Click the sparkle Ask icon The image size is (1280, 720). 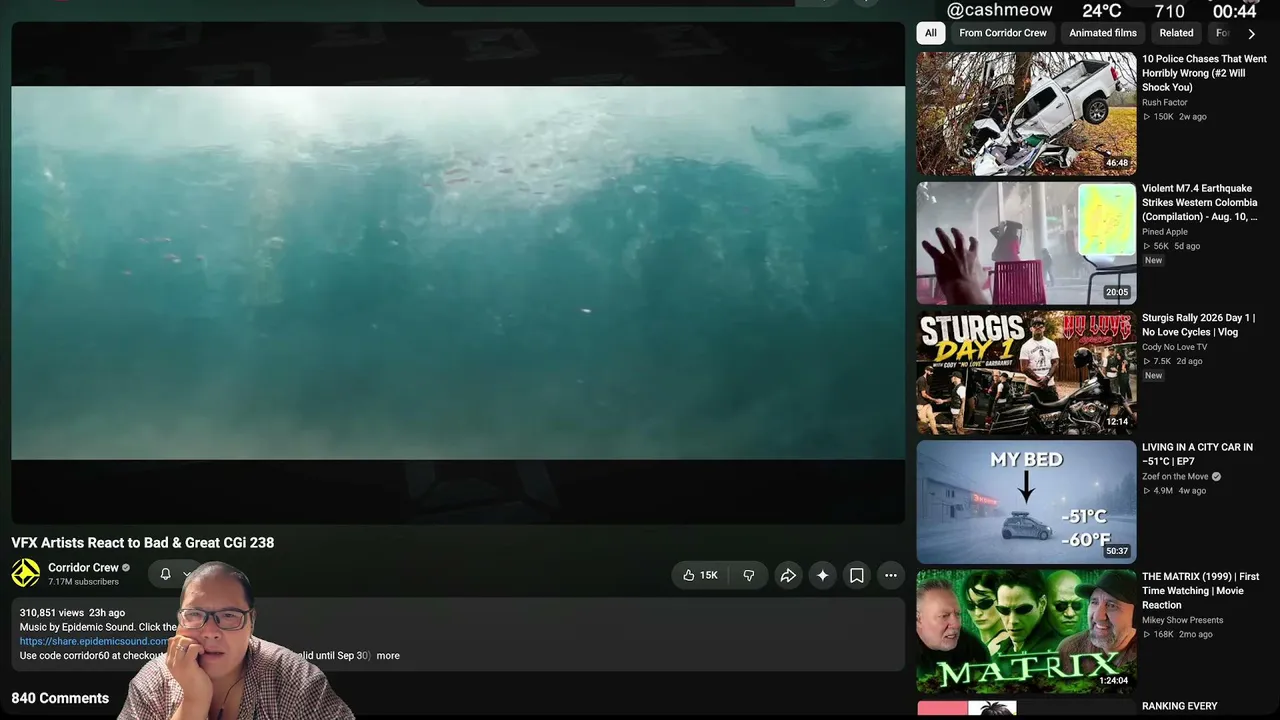point(822,575)
